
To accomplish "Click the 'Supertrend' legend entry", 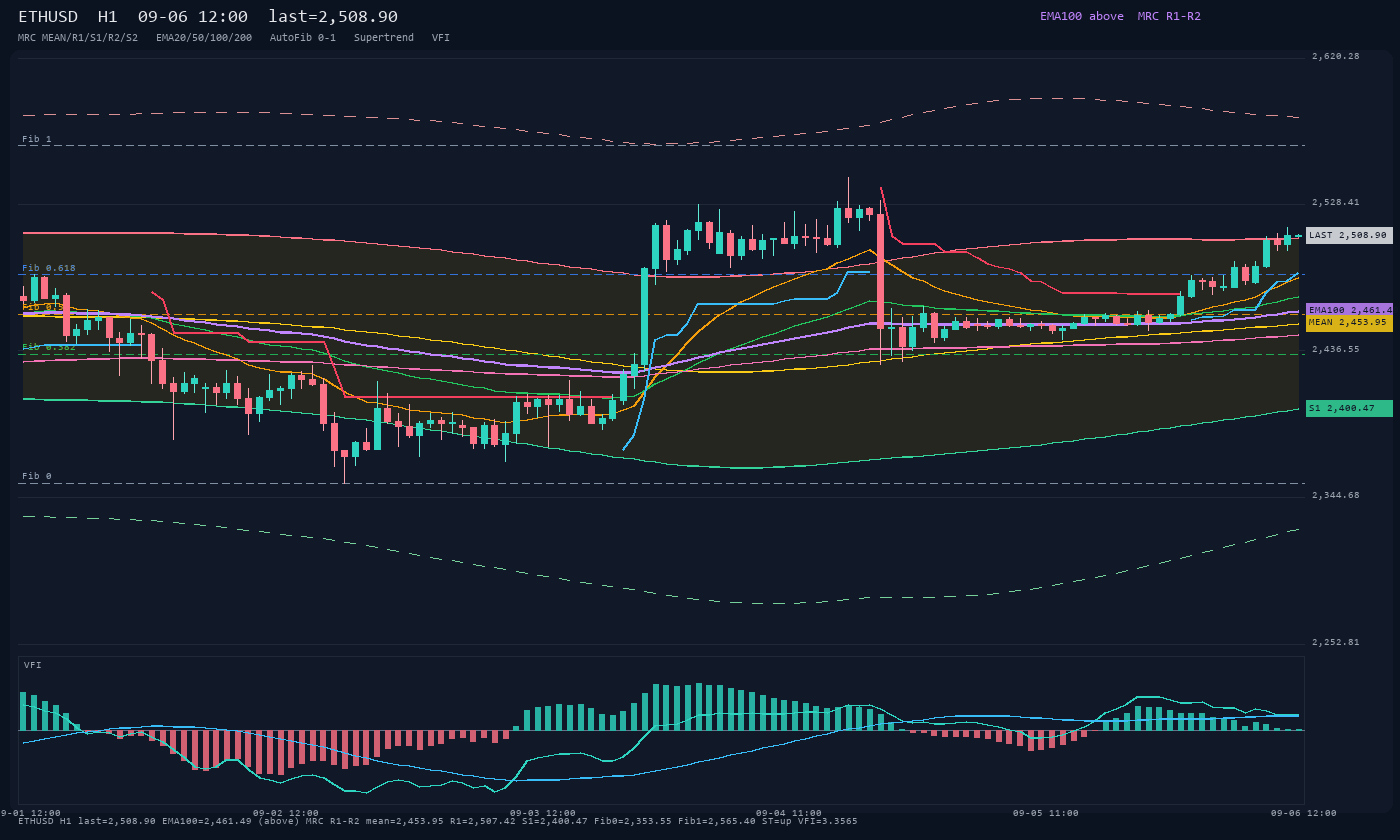I will click(384, 38).
